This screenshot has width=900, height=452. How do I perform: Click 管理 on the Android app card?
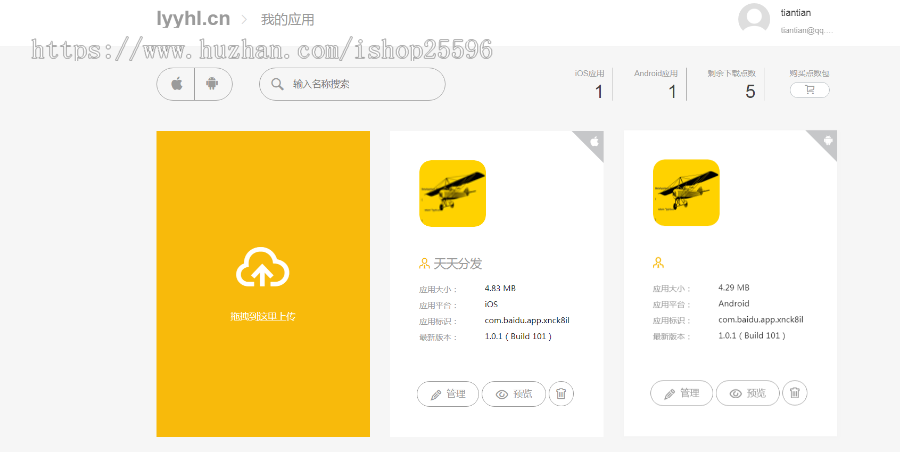click(x=681, y=393)
